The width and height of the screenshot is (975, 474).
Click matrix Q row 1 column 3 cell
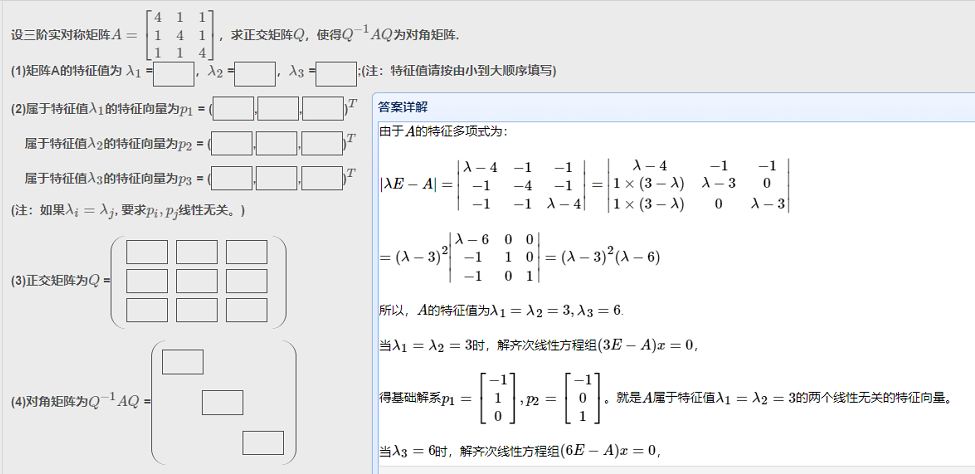(247, 252)
